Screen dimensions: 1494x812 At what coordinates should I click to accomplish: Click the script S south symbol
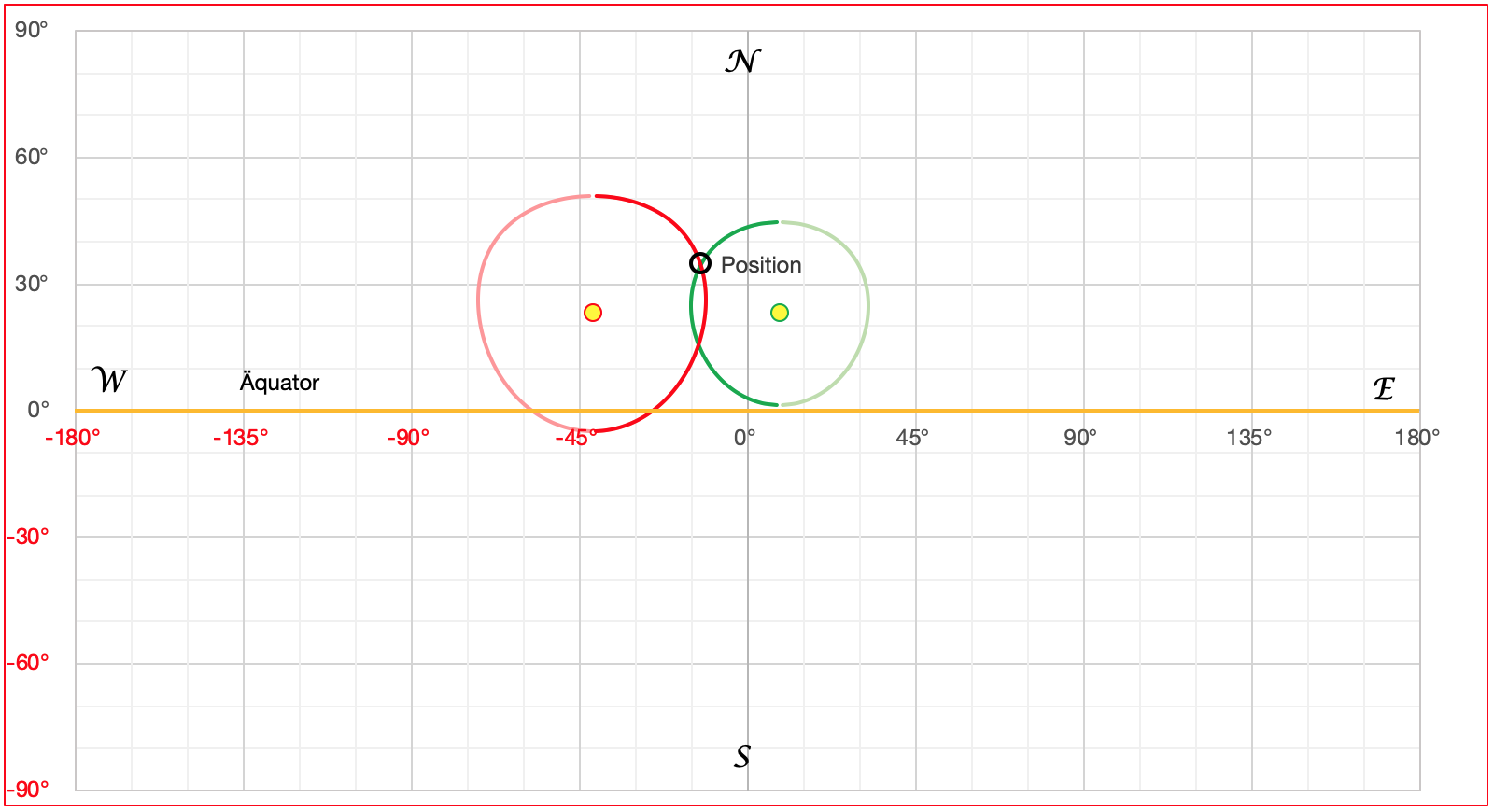[742, 755]
